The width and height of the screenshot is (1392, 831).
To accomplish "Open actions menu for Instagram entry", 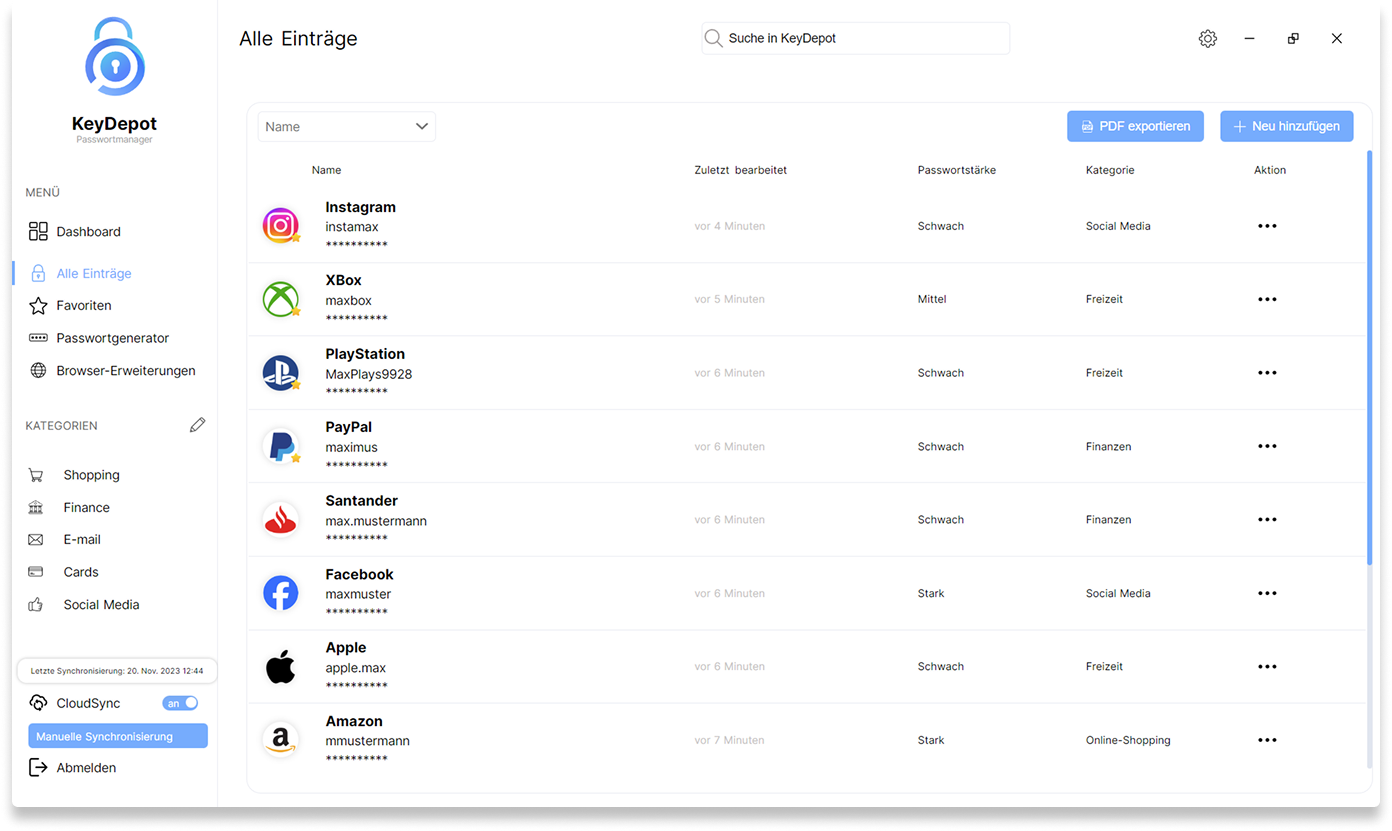I will (x=1267, y=226).
